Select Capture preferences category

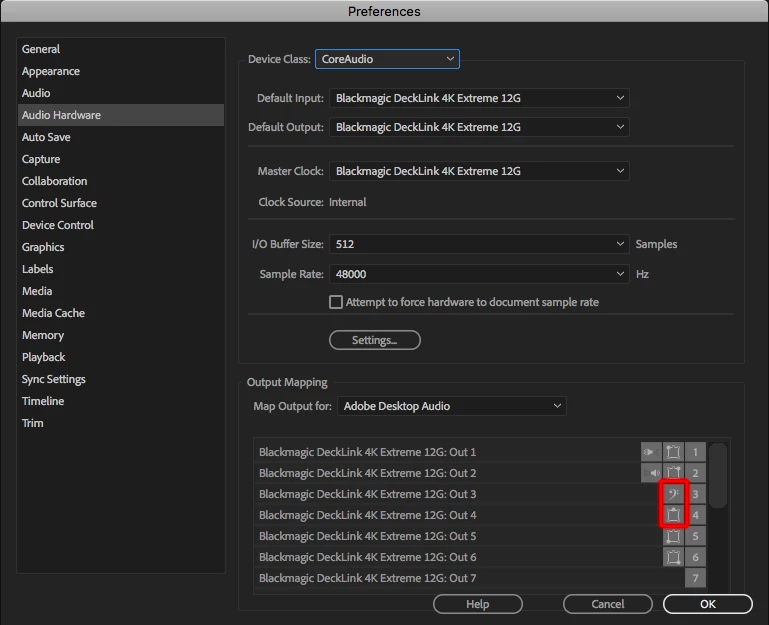pos(121,159)
